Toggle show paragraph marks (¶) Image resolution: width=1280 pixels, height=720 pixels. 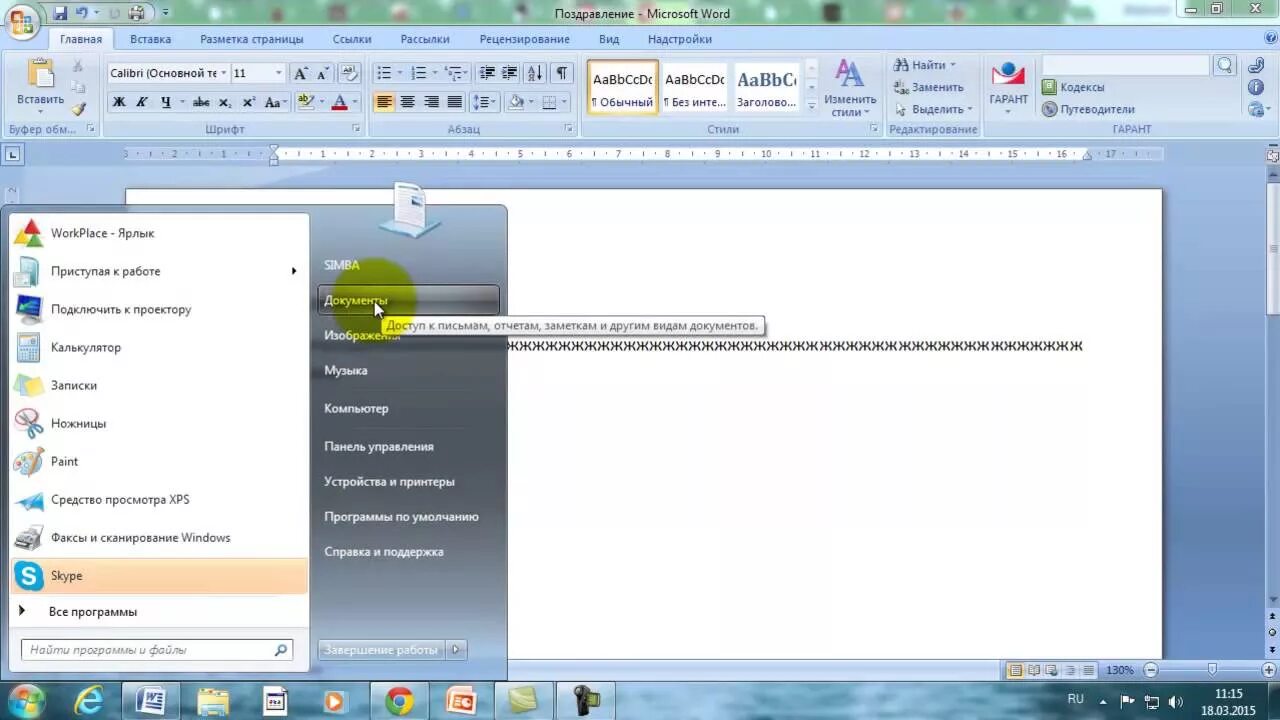(x=562, y=73)
